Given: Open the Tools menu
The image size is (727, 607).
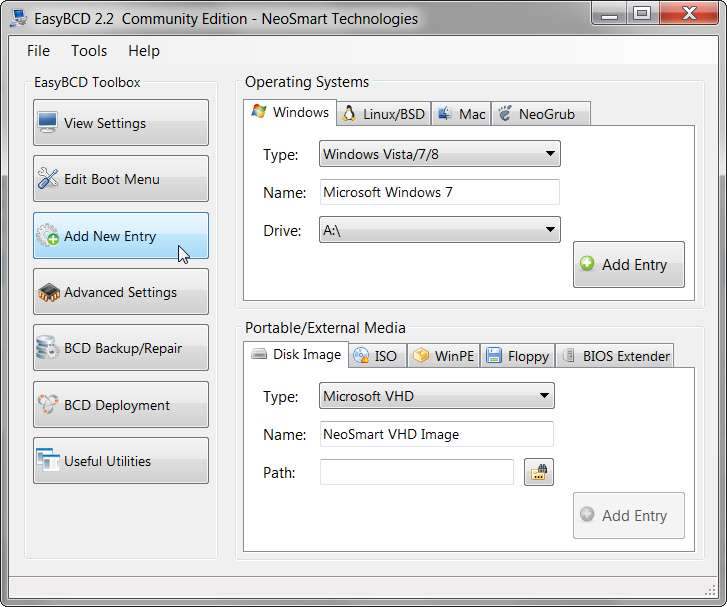Looking at the screenshot, I should tap(89, 51).
